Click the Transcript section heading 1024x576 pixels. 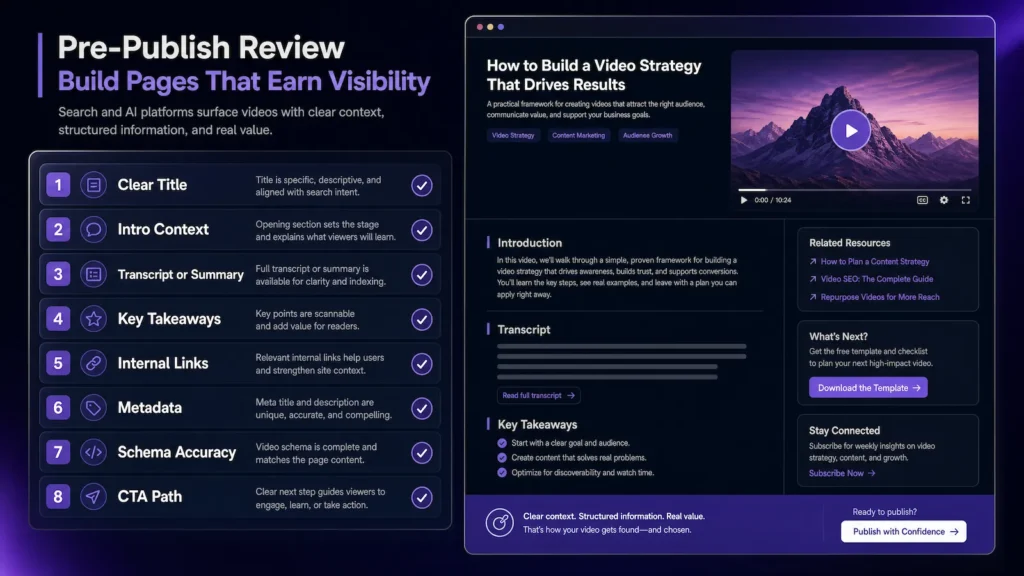tap(524, 330)
